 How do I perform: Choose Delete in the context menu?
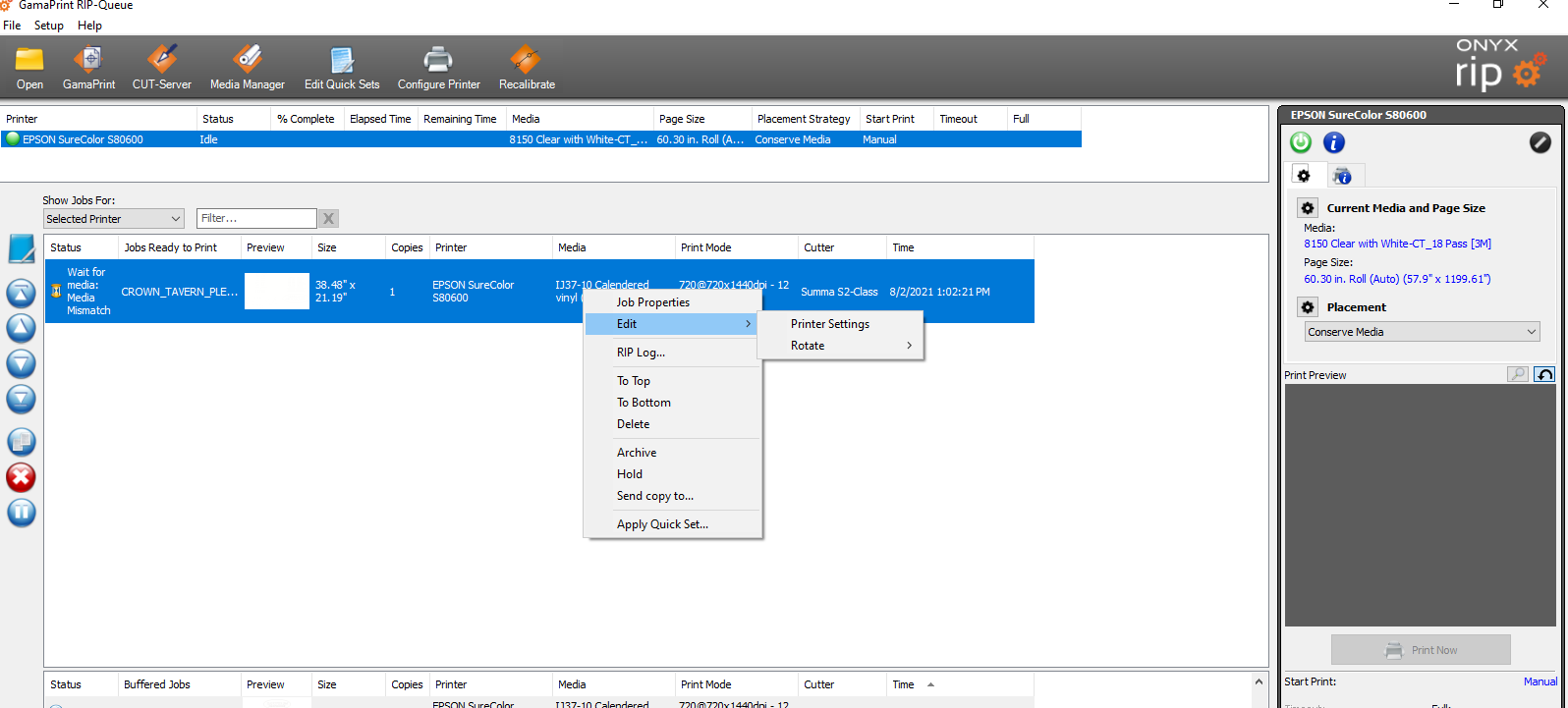click(x=634, y=424)
